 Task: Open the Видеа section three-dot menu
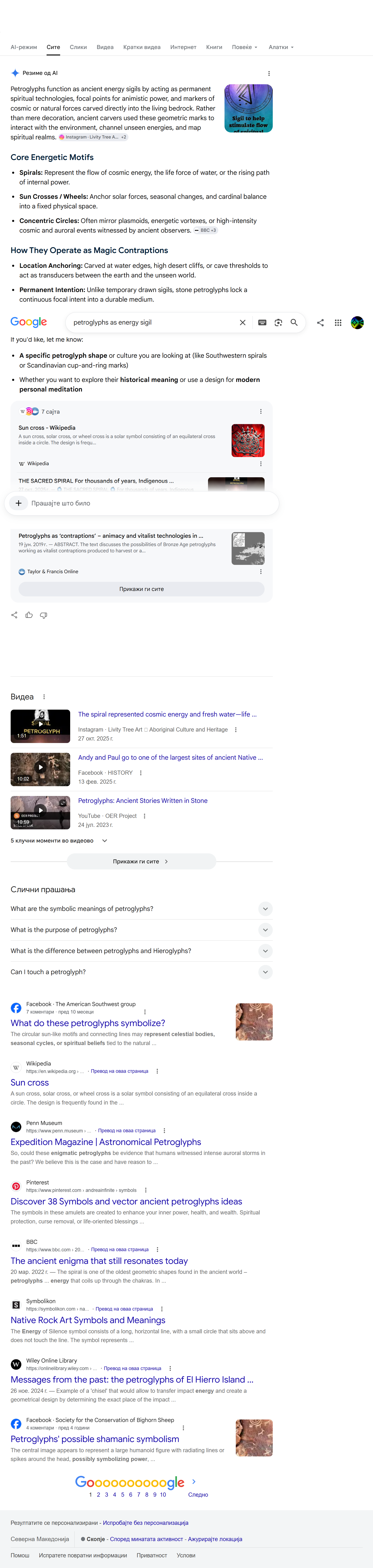pos(44,697)
